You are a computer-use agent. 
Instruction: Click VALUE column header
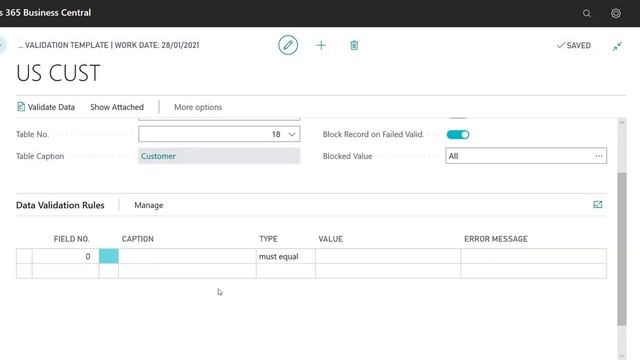pos(331,239)
